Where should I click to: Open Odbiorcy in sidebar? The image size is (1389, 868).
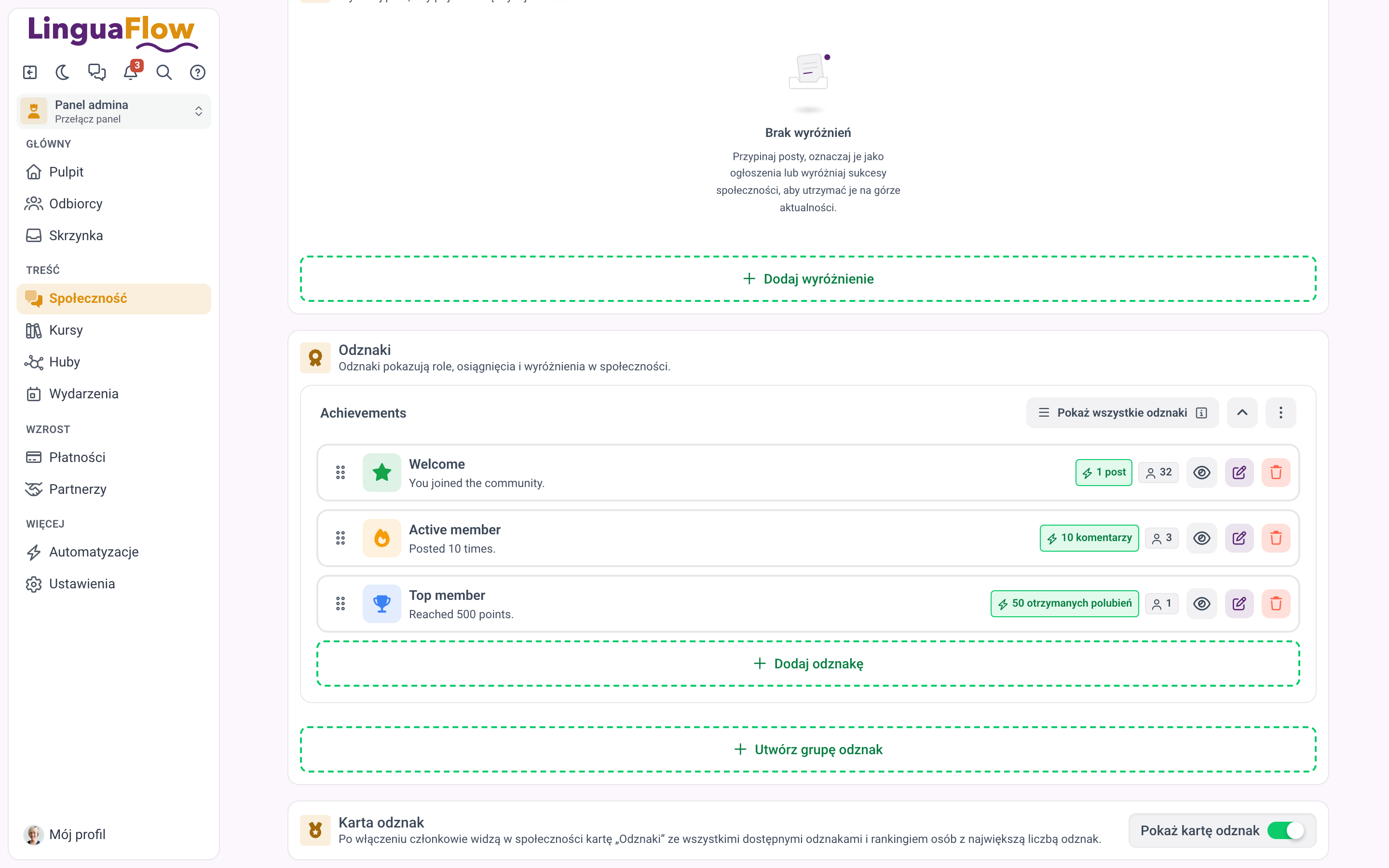pyautogui.click(x=114, y=204)
